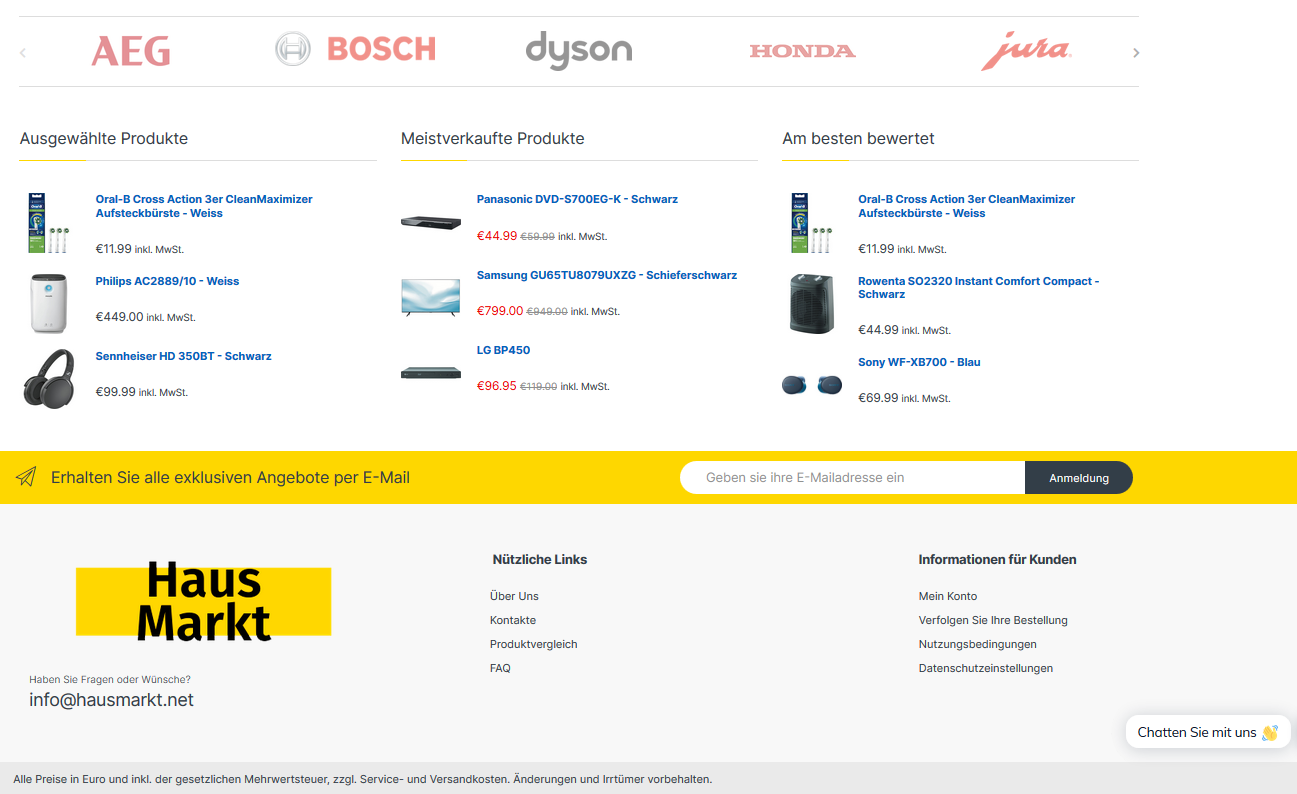The image size is (1297, 794).
Task: Click the Haus Markt footer logo
Action: [x=204, y=601]
